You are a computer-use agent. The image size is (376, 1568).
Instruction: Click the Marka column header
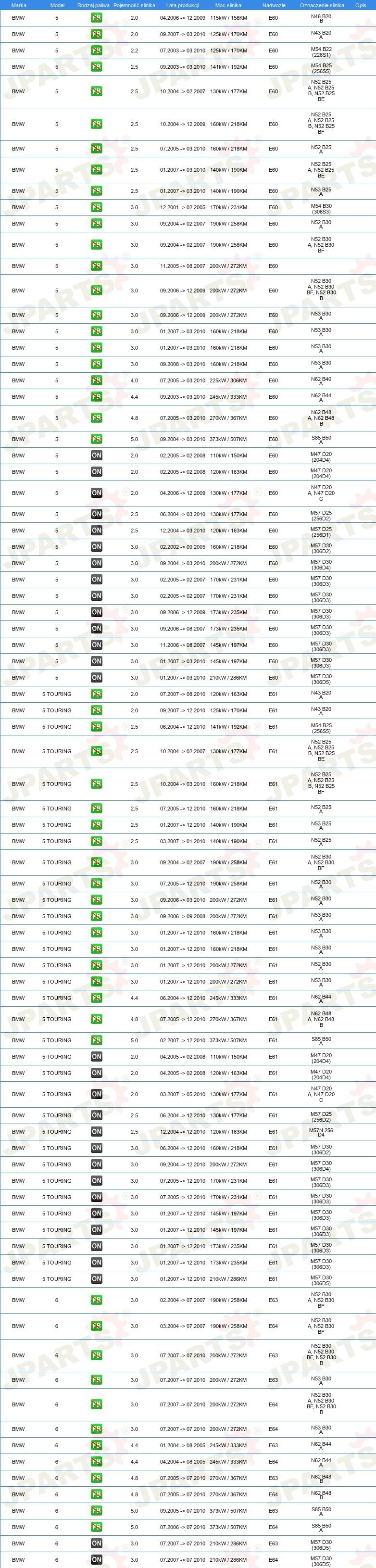pyautogui.click(x=19, y=5)
